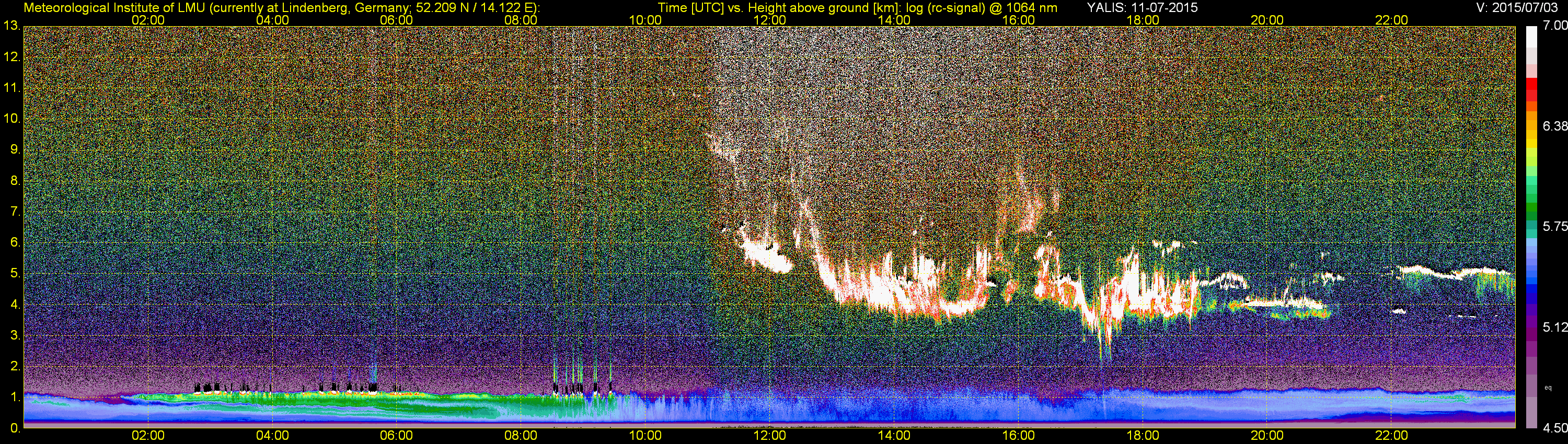Click the 4.50 color scale value
Viewport: 1568px width, 444px height.
point(1555,428)
